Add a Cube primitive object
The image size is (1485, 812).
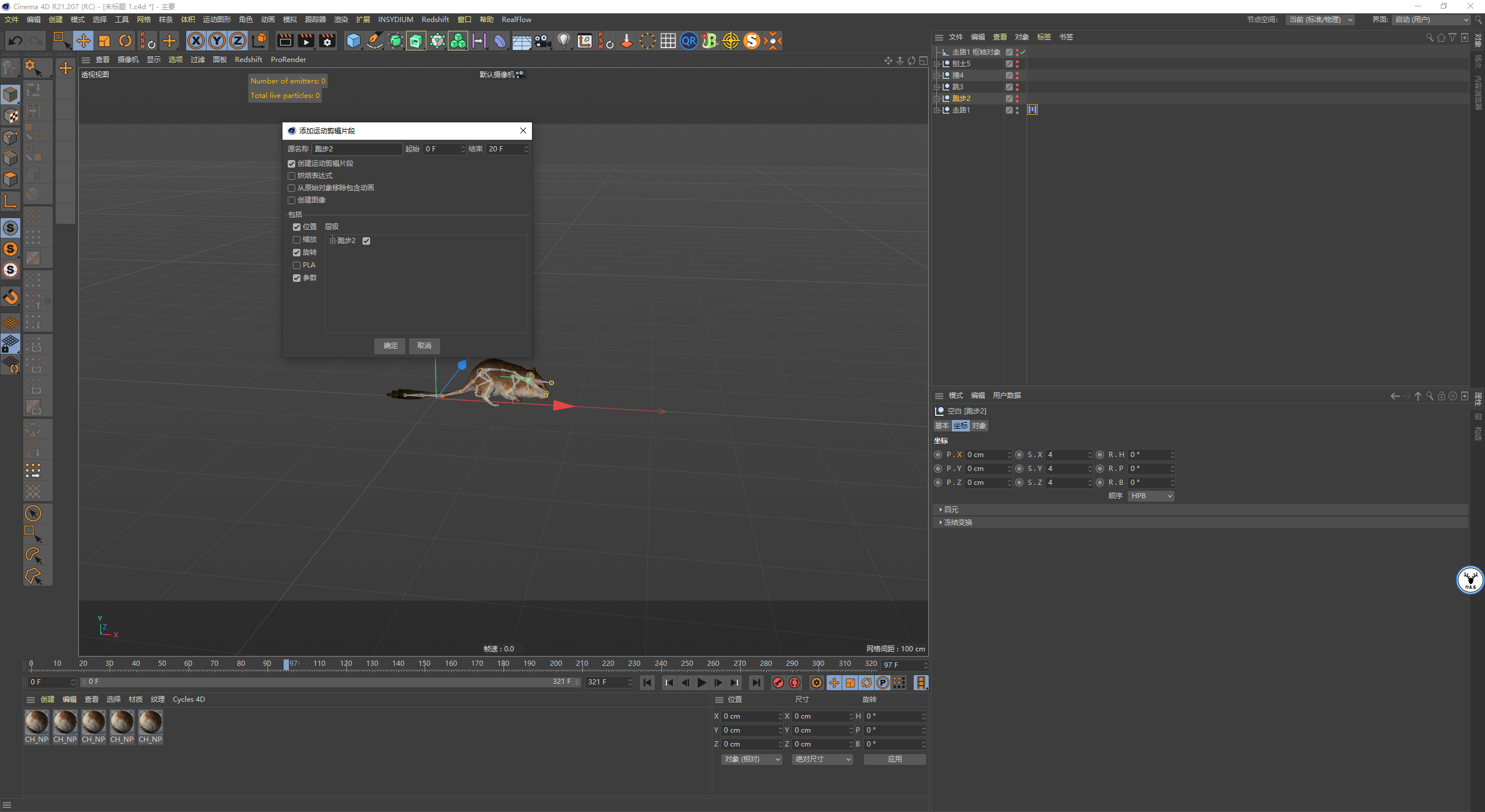(x=353, y=41)
